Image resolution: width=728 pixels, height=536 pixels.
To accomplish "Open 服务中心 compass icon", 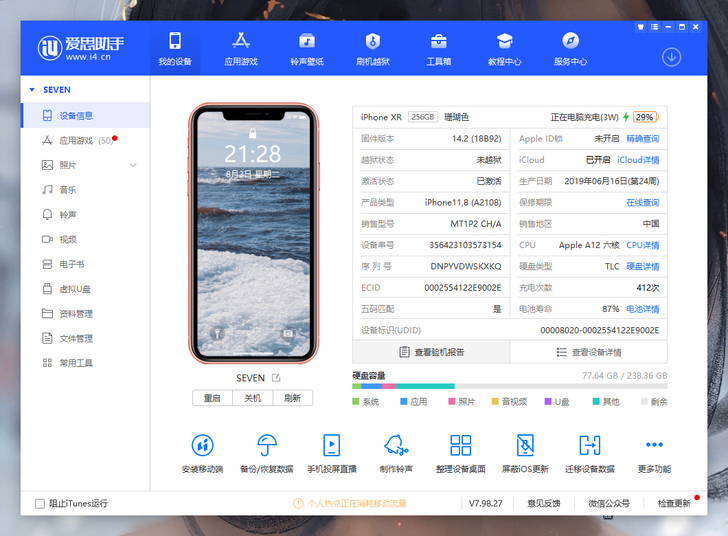I will pos(571,41).
